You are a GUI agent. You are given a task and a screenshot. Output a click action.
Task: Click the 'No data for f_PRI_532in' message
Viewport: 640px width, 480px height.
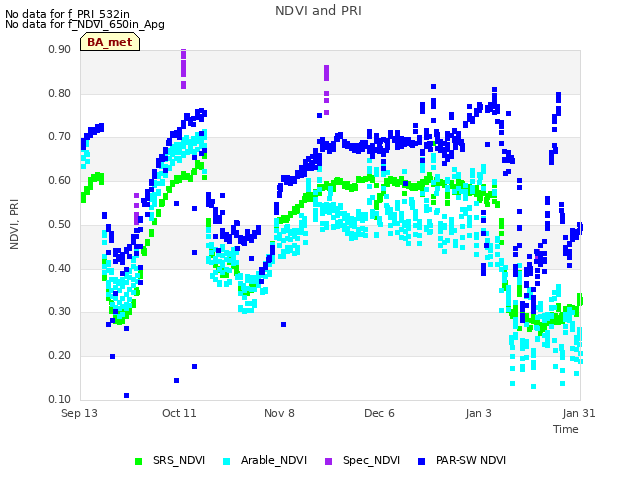tap(67, 14)
